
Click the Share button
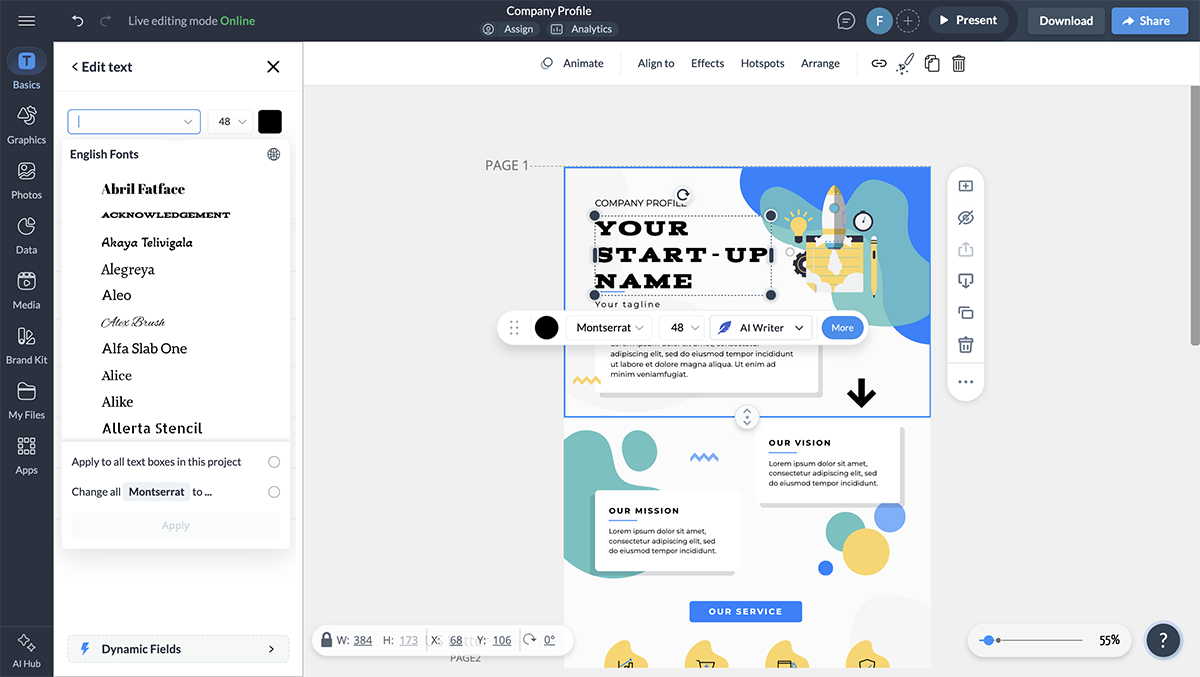[x=1149, y=21]
